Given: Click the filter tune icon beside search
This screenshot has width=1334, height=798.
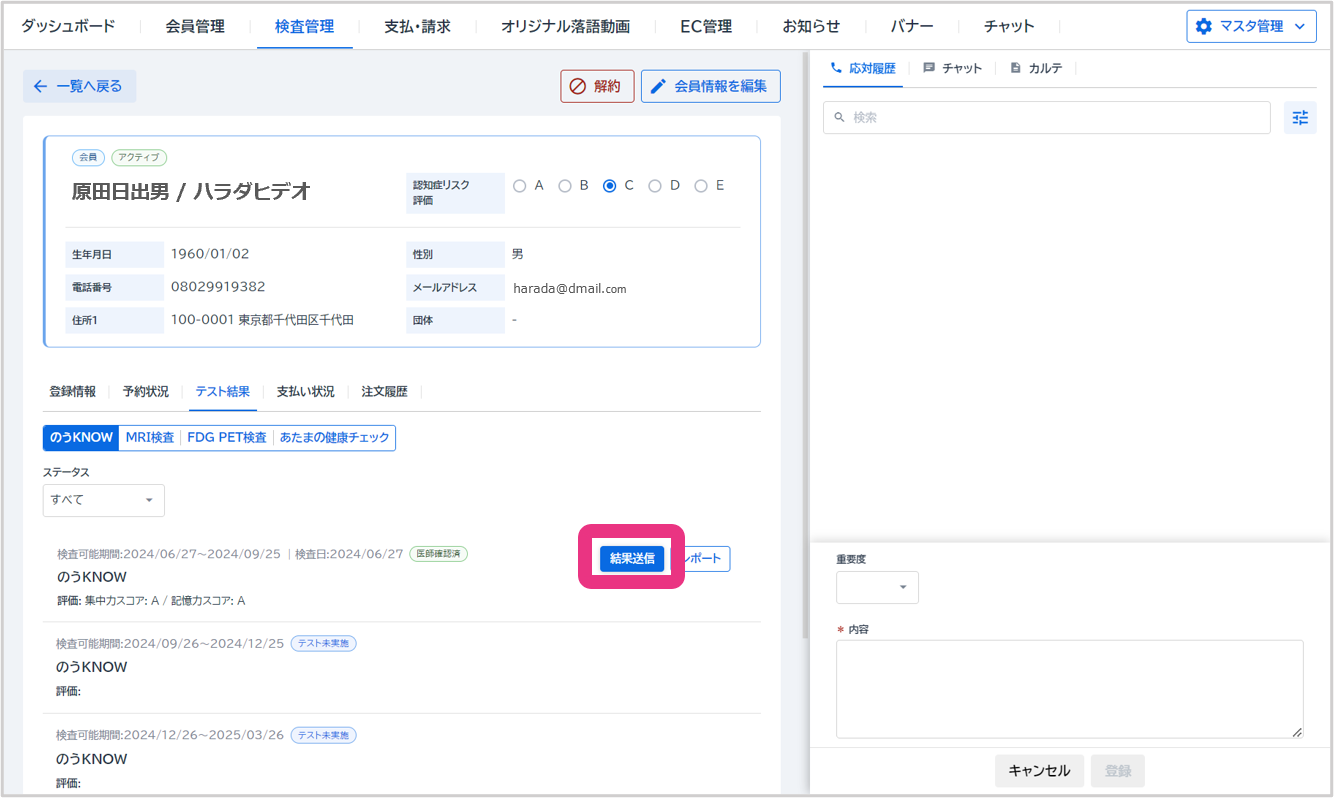Looking at the screenshot, I should [1299, 118].
